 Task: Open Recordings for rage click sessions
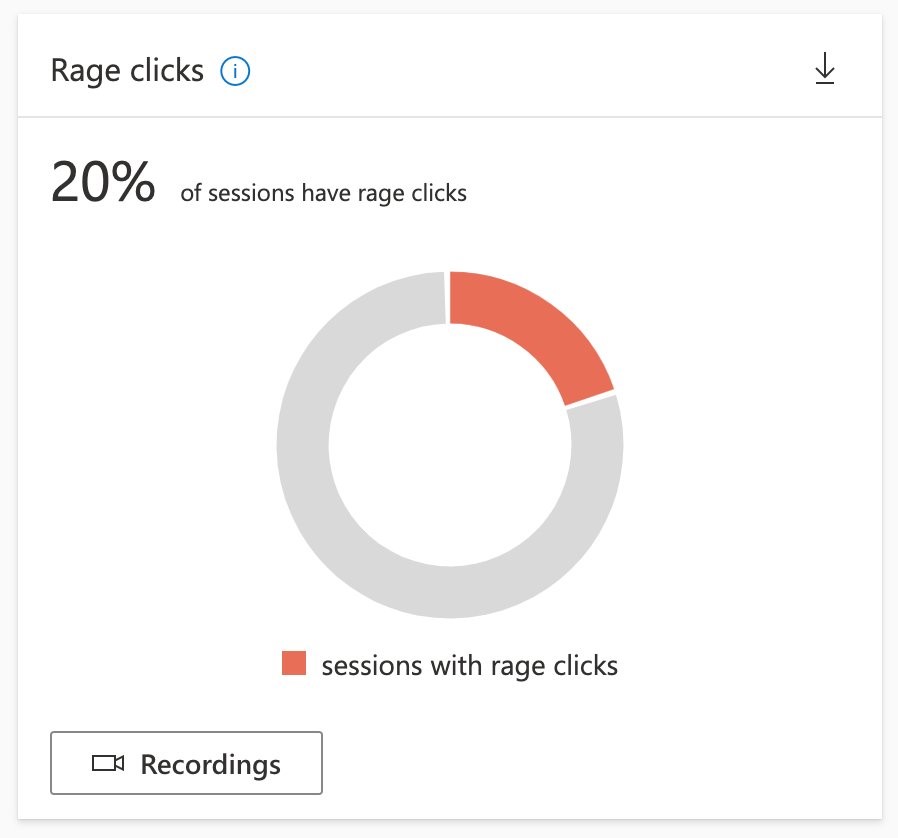coord(186,763)
